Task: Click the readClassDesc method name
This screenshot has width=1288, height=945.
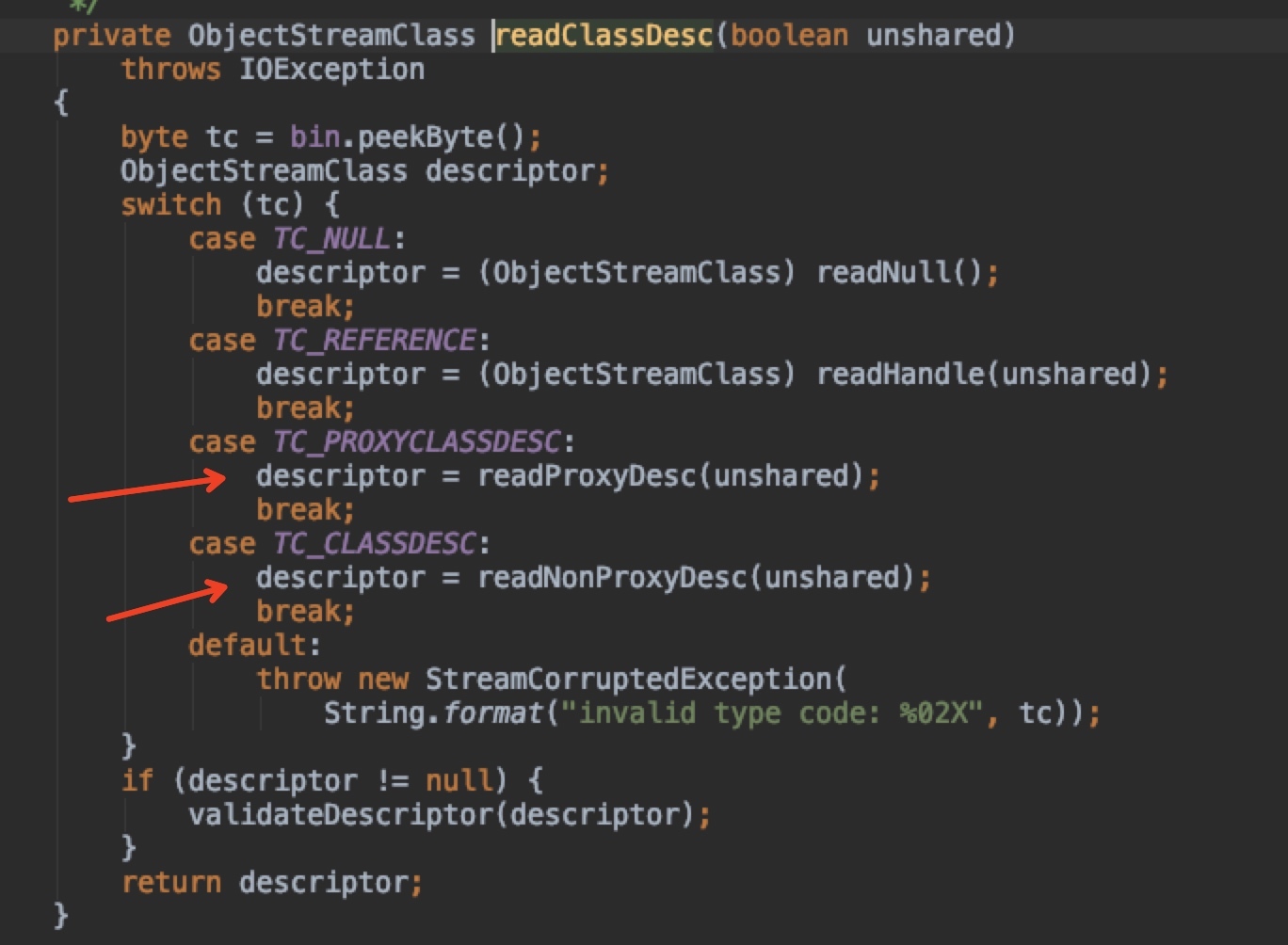Action: click(x=604, y=36)
